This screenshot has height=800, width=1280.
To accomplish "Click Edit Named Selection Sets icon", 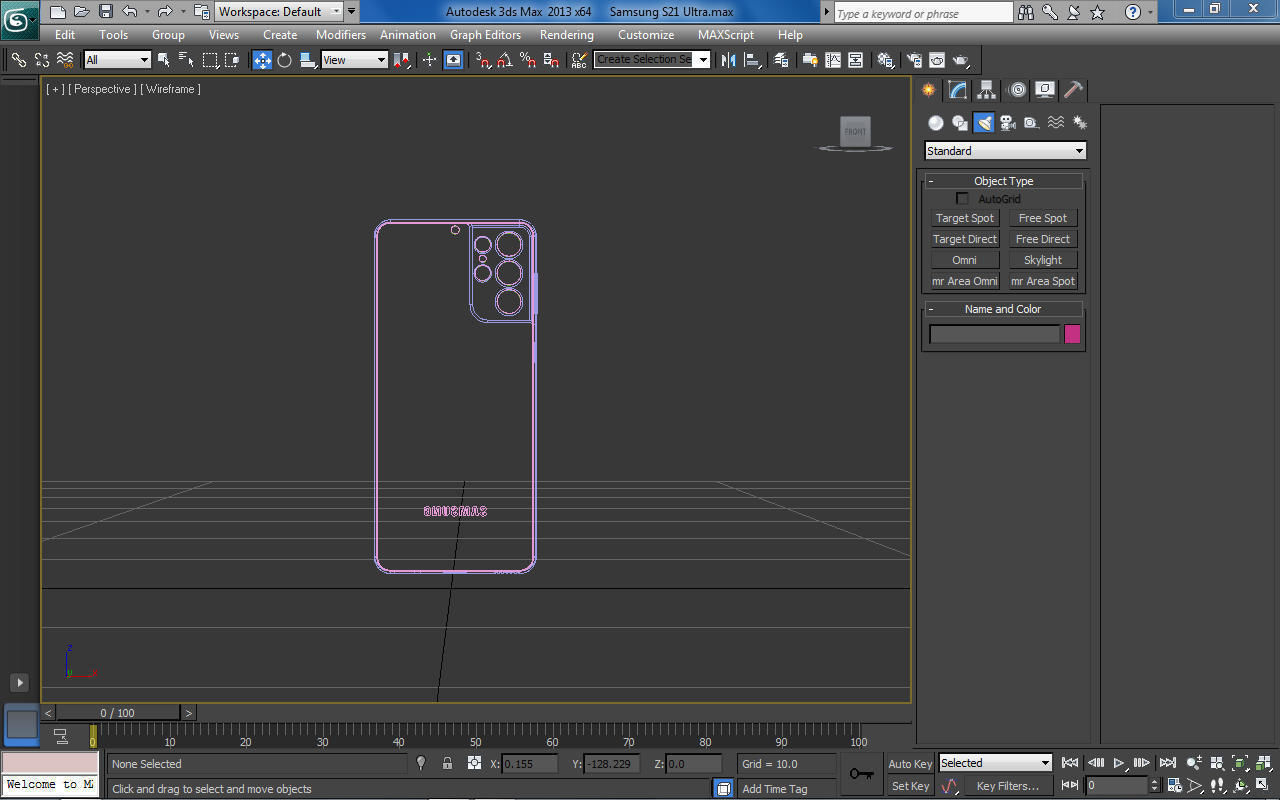I will pyautogui.click(x=579, y=60).
